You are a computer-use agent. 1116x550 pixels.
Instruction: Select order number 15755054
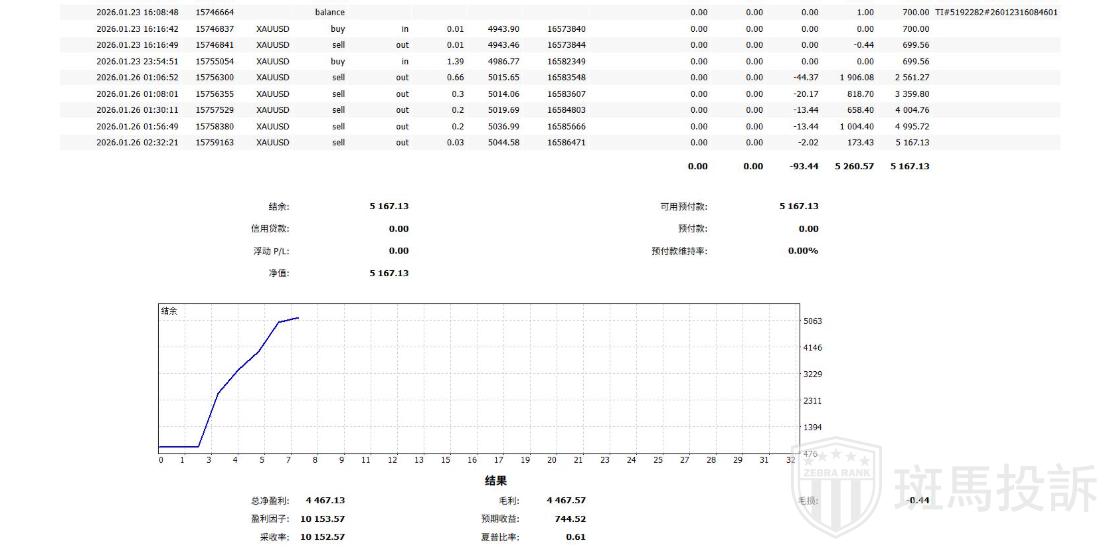(x=214, y=61)
